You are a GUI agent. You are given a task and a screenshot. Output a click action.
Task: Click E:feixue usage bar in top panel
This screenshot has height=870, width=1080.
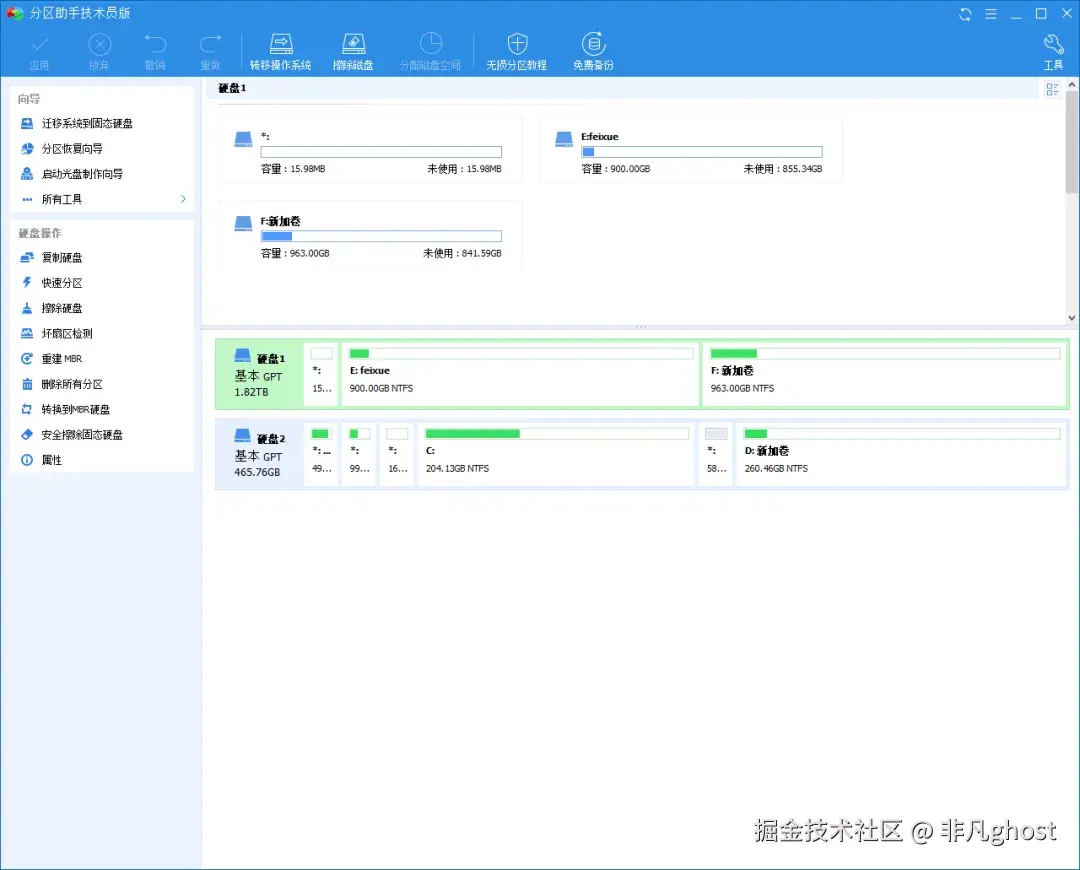pyautogui.click(x=702, y=152)
